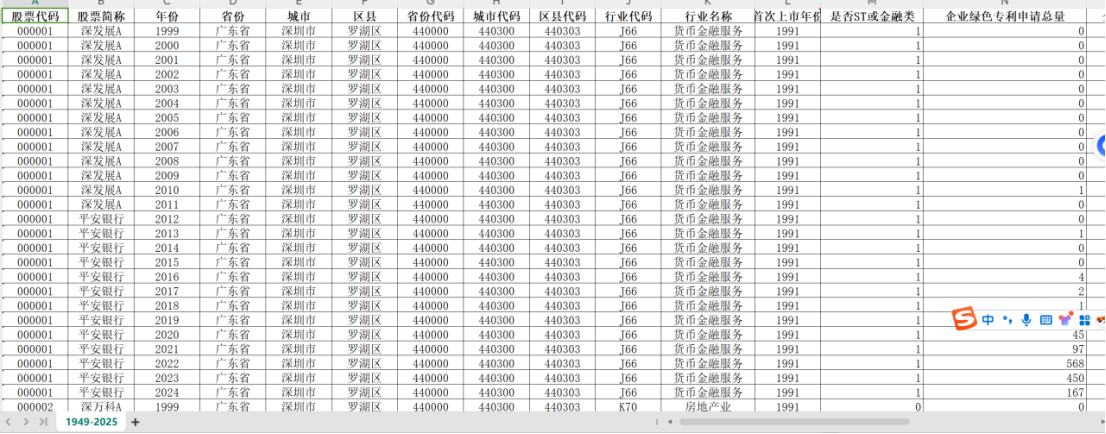The width and height of the screenshot is (1106, 434).
Task: Switch punctuation mode on Sogou bar
Action: coord(1008,320)
